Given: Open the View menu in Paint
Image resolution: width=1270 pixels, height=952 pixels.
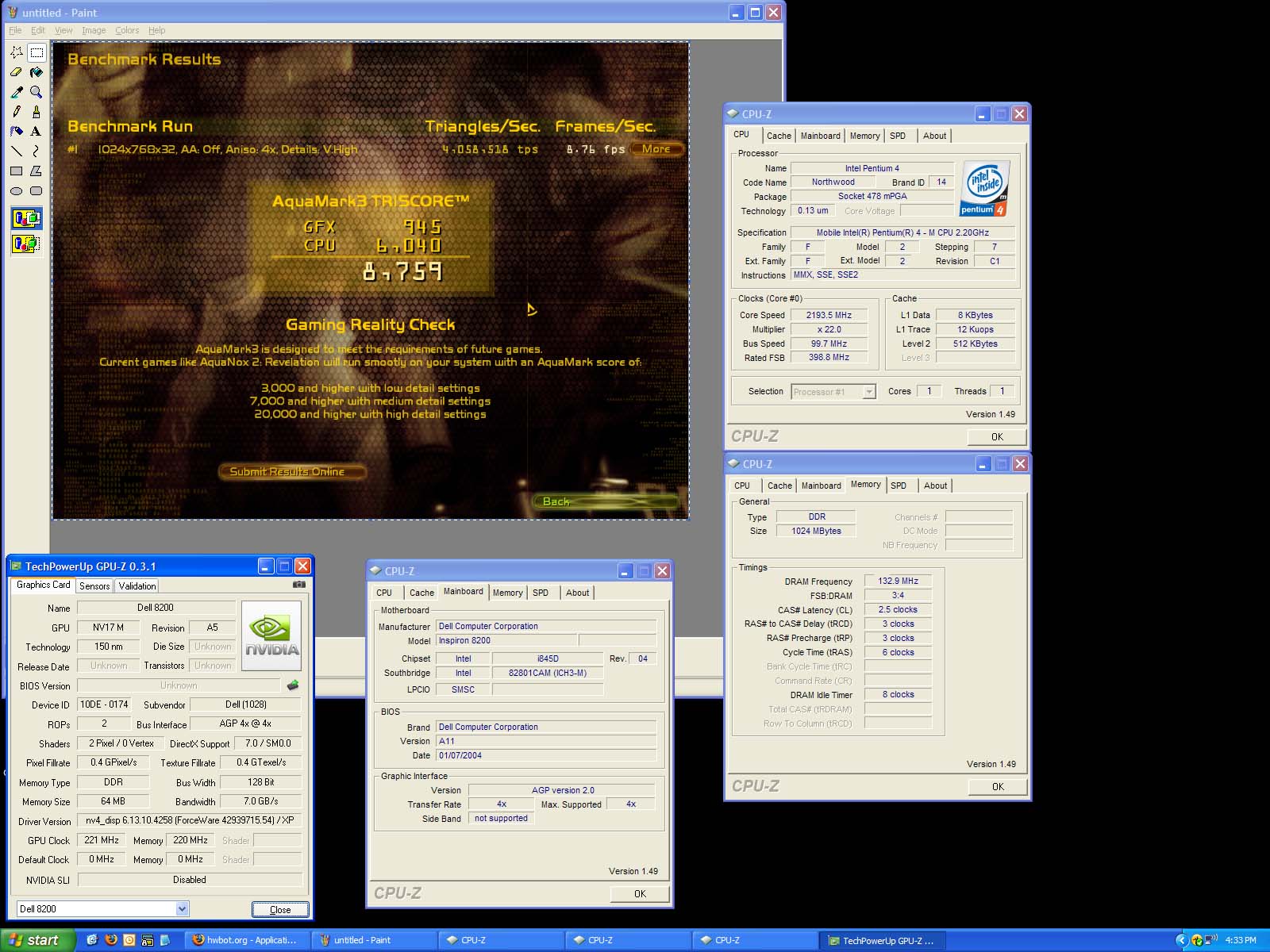Looking at the screenshot, I should [x=63, y=30].
